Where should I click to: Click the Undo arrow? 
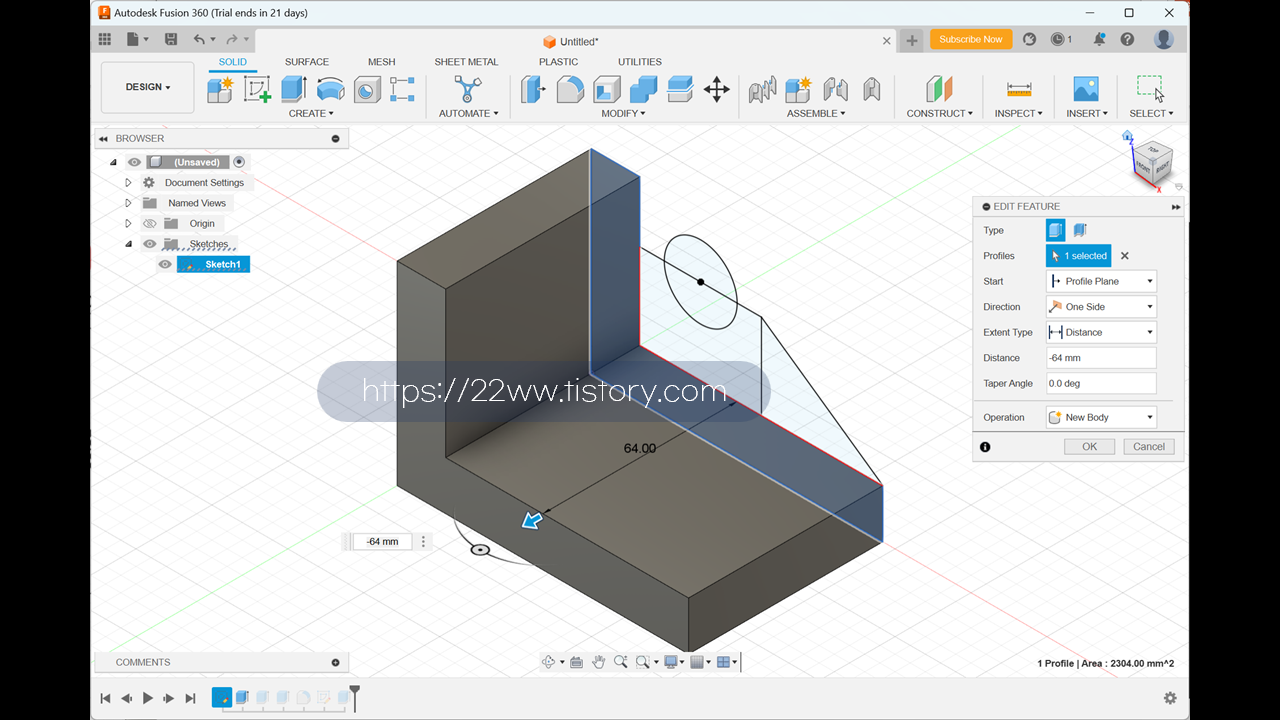pos(199,39)
